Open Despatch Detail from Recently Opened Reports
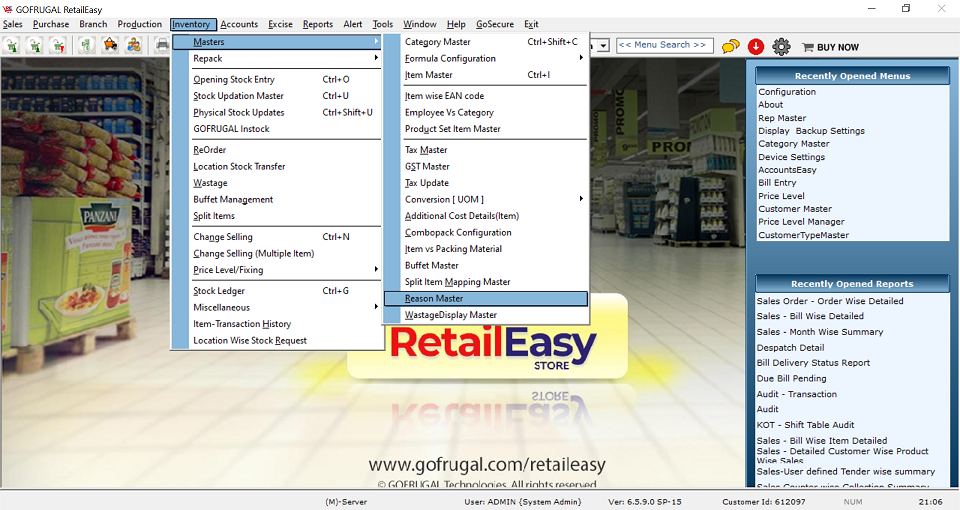 click(790, 348)
